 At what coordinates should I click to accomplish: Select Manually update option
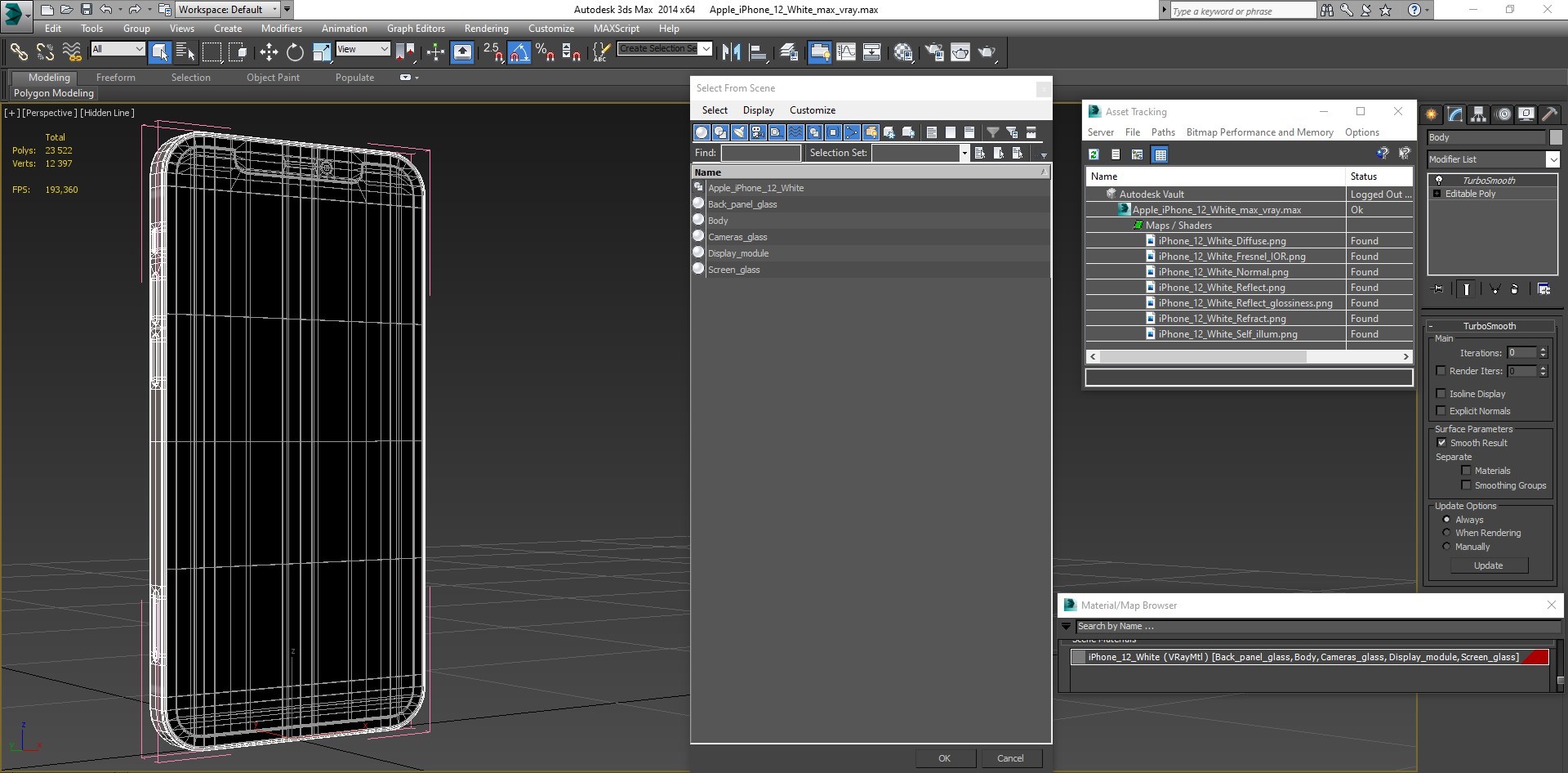(x=1446, y=547)
